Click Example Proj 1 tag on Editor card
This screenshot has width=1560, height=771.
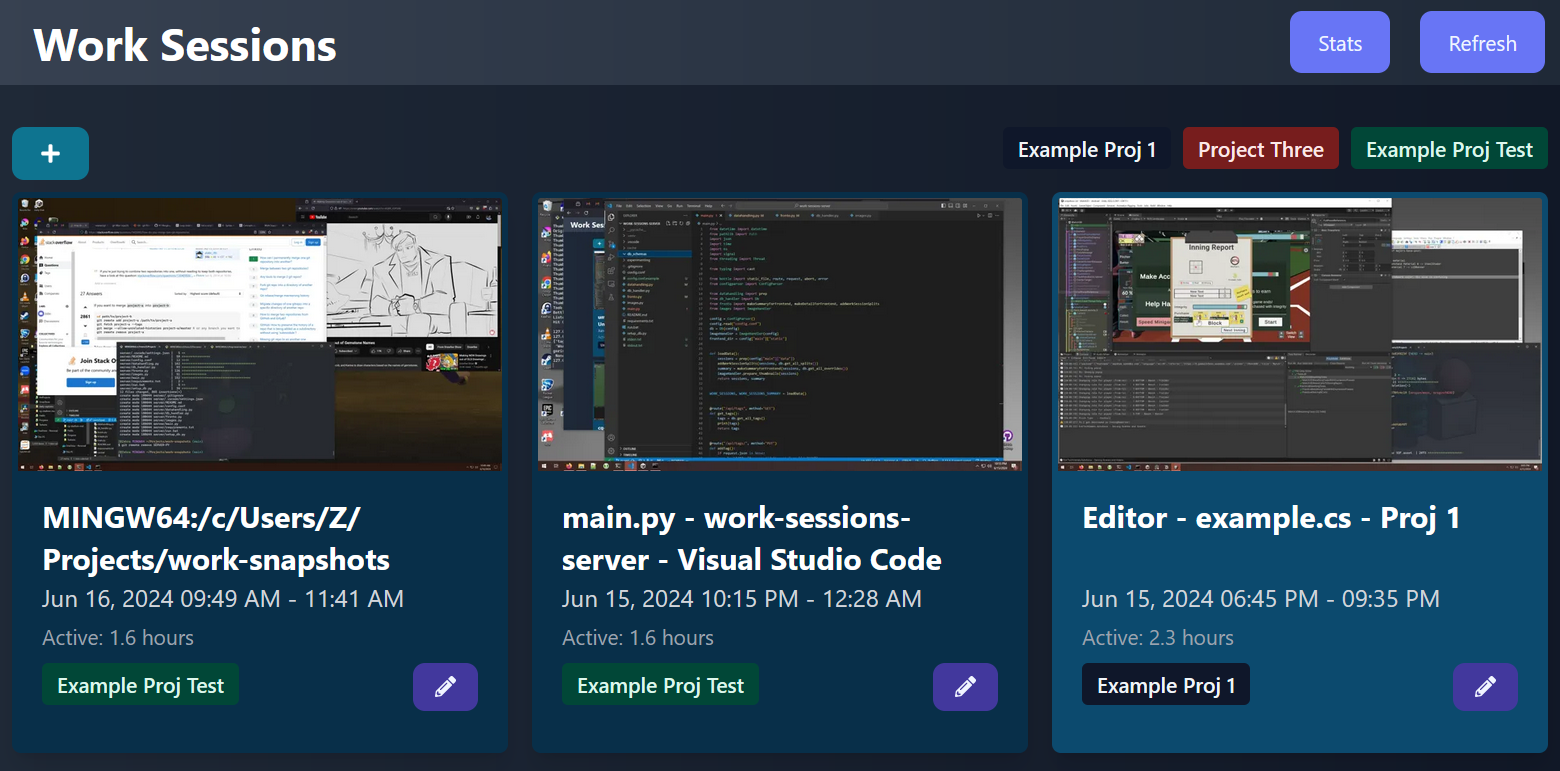coord(1166,685)
